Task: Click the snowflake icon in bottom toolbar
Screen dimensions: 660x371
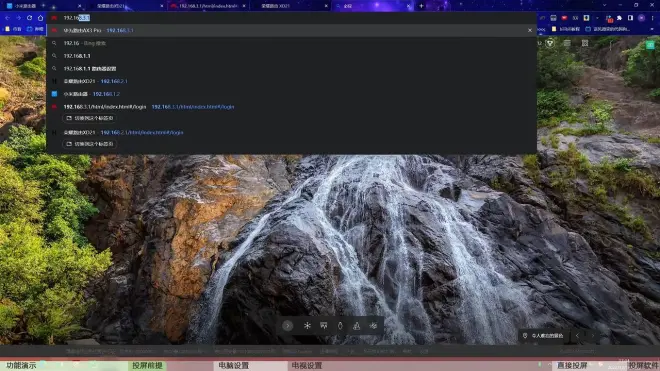Action: pyautogui.click(x=307, y=326)
